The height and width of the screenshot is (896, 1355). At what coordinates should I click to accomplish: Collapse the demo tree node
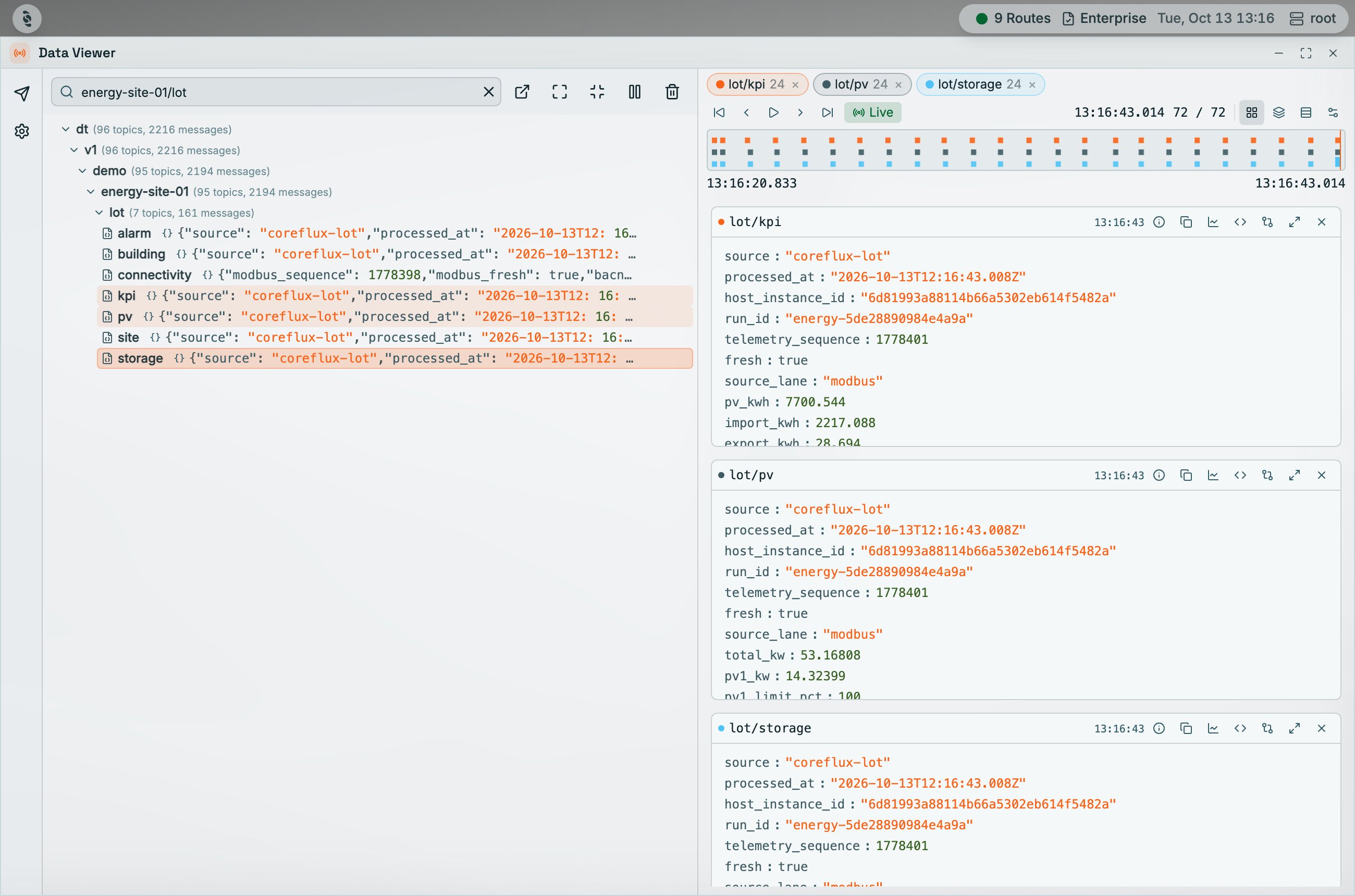pyautogui.click(x=82, y=171)
